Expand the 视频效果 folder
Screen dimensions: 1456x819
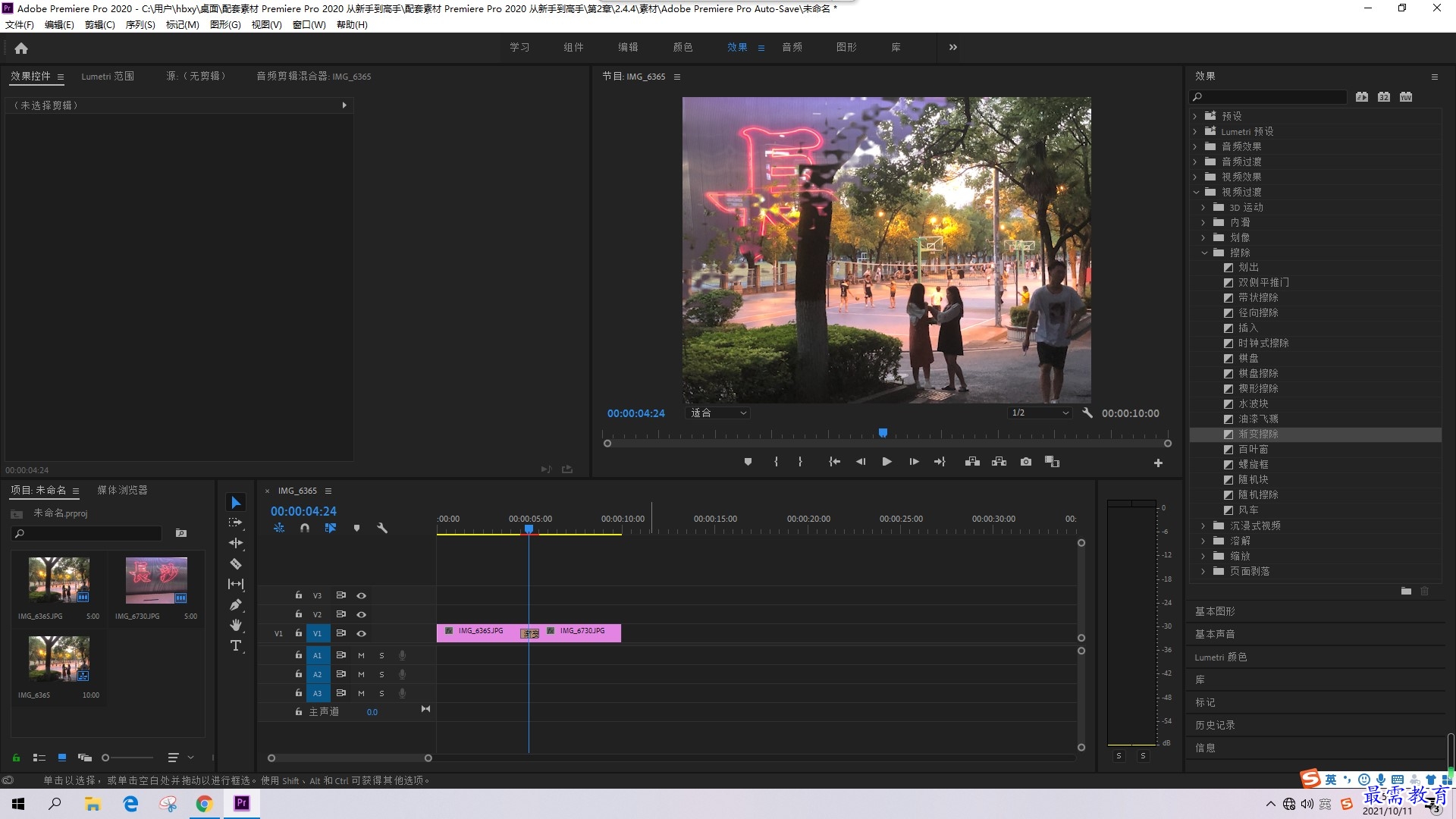[1195, 177]
